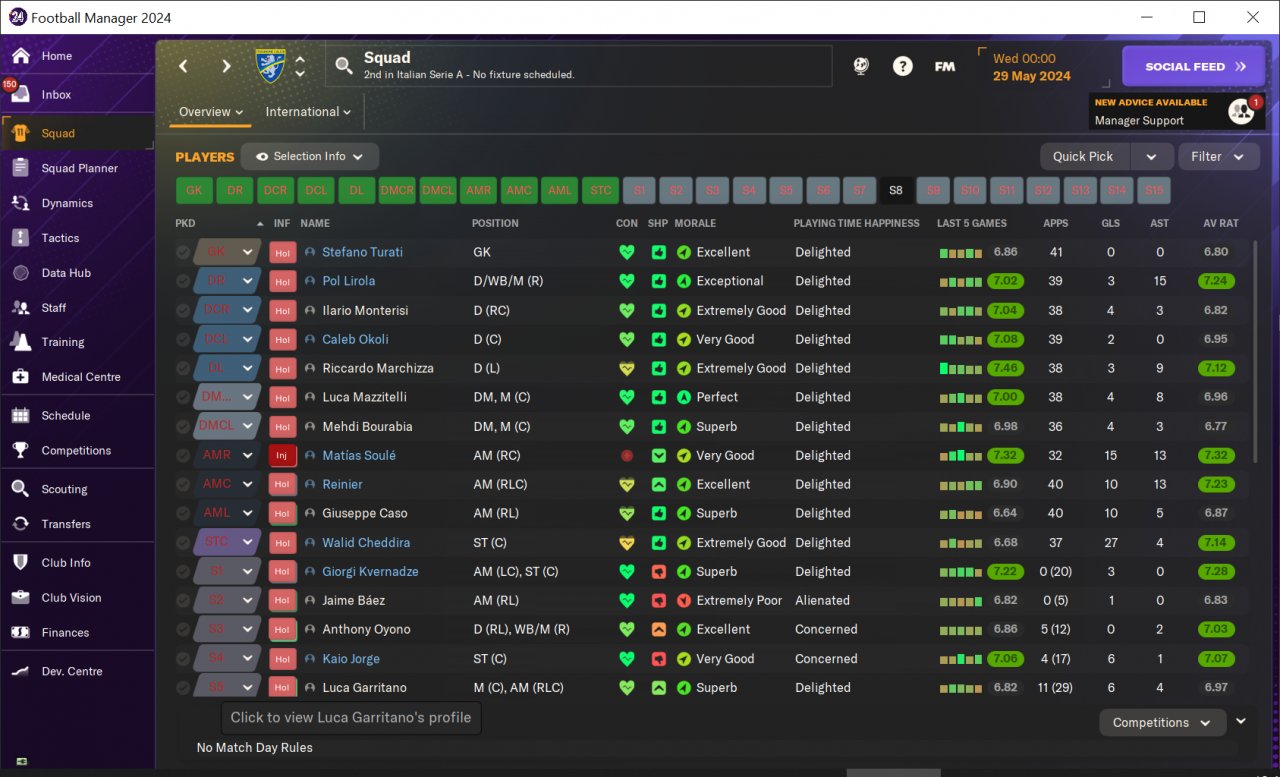Viewport: 1280px width, 777px height.
Task: Select the STC position filter tab
Action: [x=601, y=190]
